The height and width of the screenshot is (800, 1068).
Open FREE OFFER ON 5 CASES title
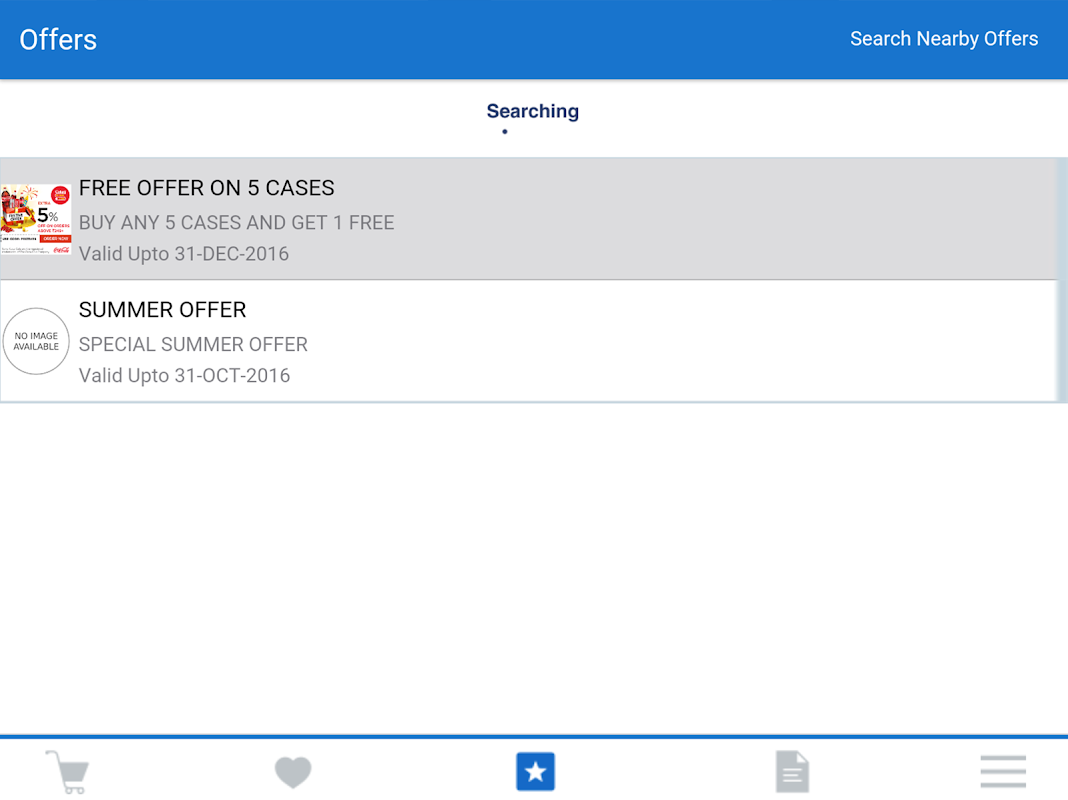point(206,188)
